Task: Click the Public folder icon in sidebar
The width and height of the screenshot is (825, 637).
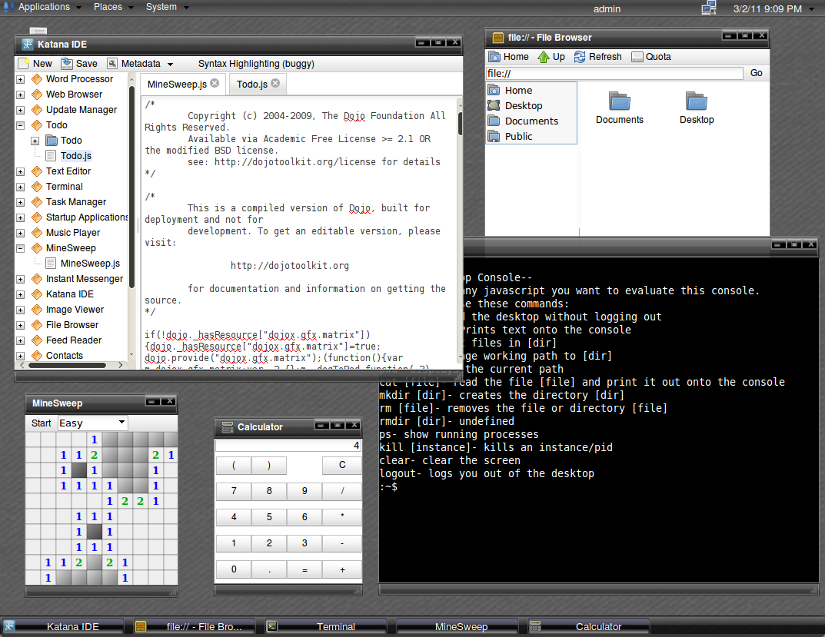Action: (x=494, y=136)
